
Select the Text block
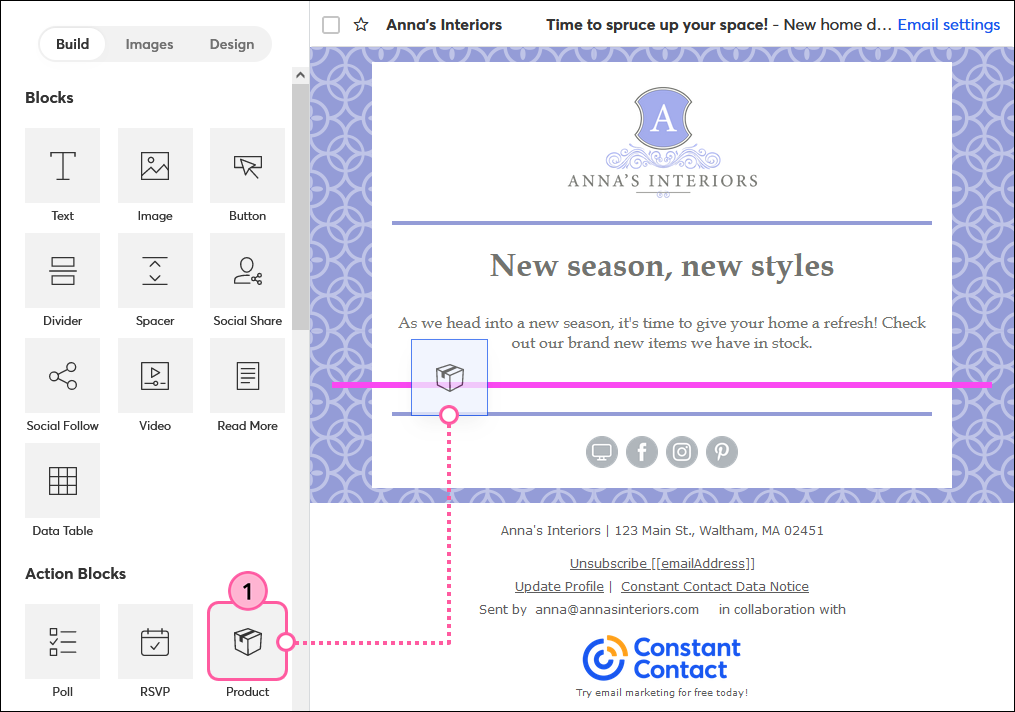point(63,166)
